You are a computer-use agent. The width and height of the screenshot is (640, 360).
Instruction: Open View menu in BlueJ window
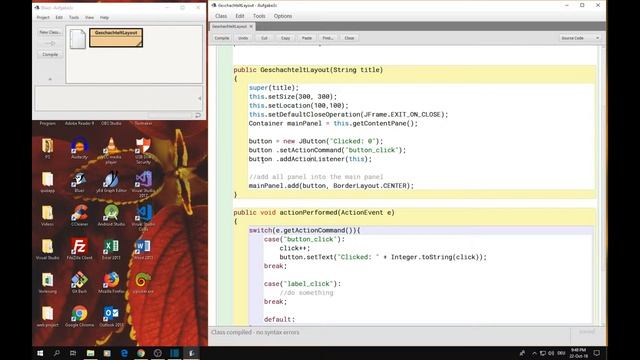pos(89,18)
